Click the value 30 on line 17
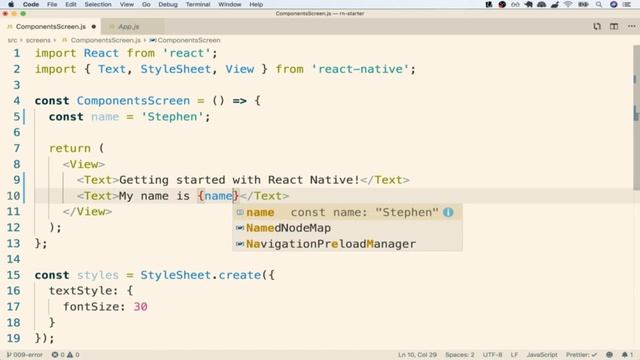Screen dimensions: 640x360 pyautogui.click(x=140, y=307)
